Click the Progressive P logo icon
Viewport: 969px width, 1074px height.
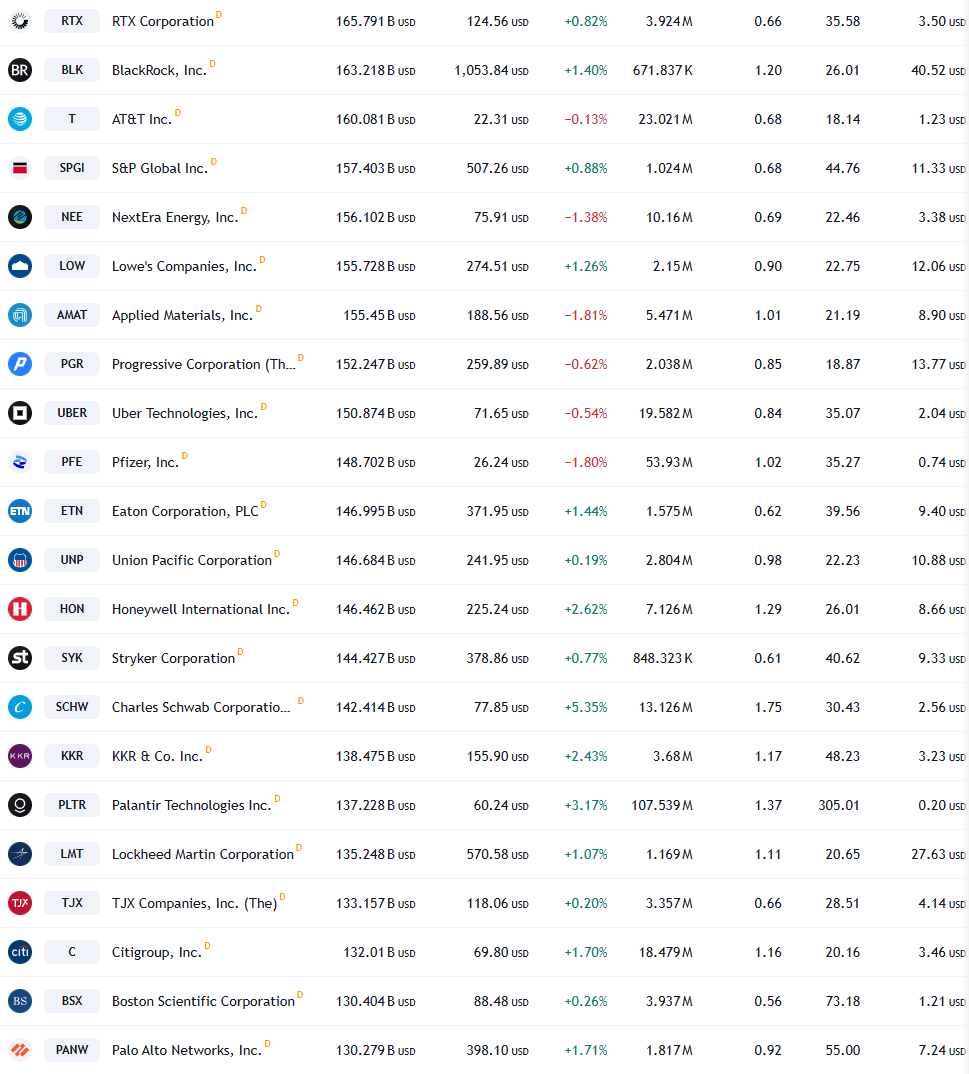pos(20,364)
